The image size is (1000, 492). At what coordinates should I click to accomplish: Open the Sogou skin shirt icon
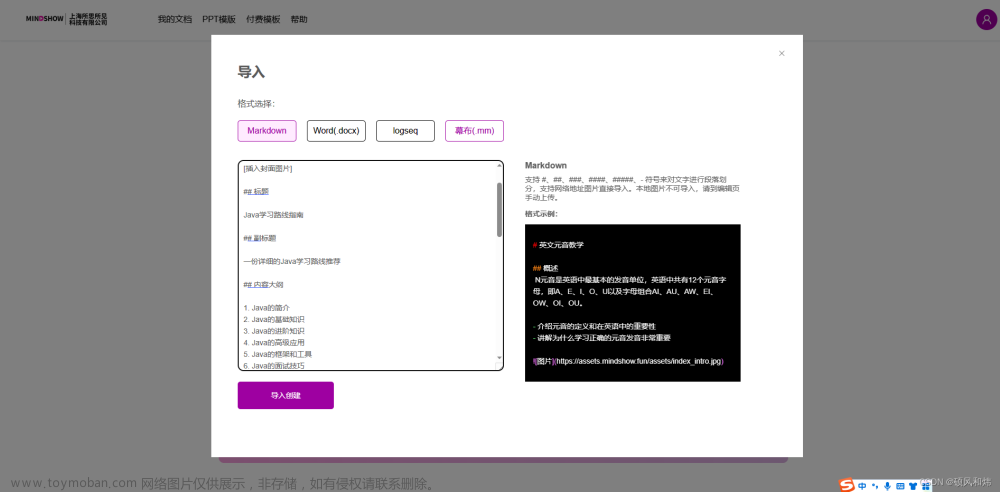tap(912, 486)
